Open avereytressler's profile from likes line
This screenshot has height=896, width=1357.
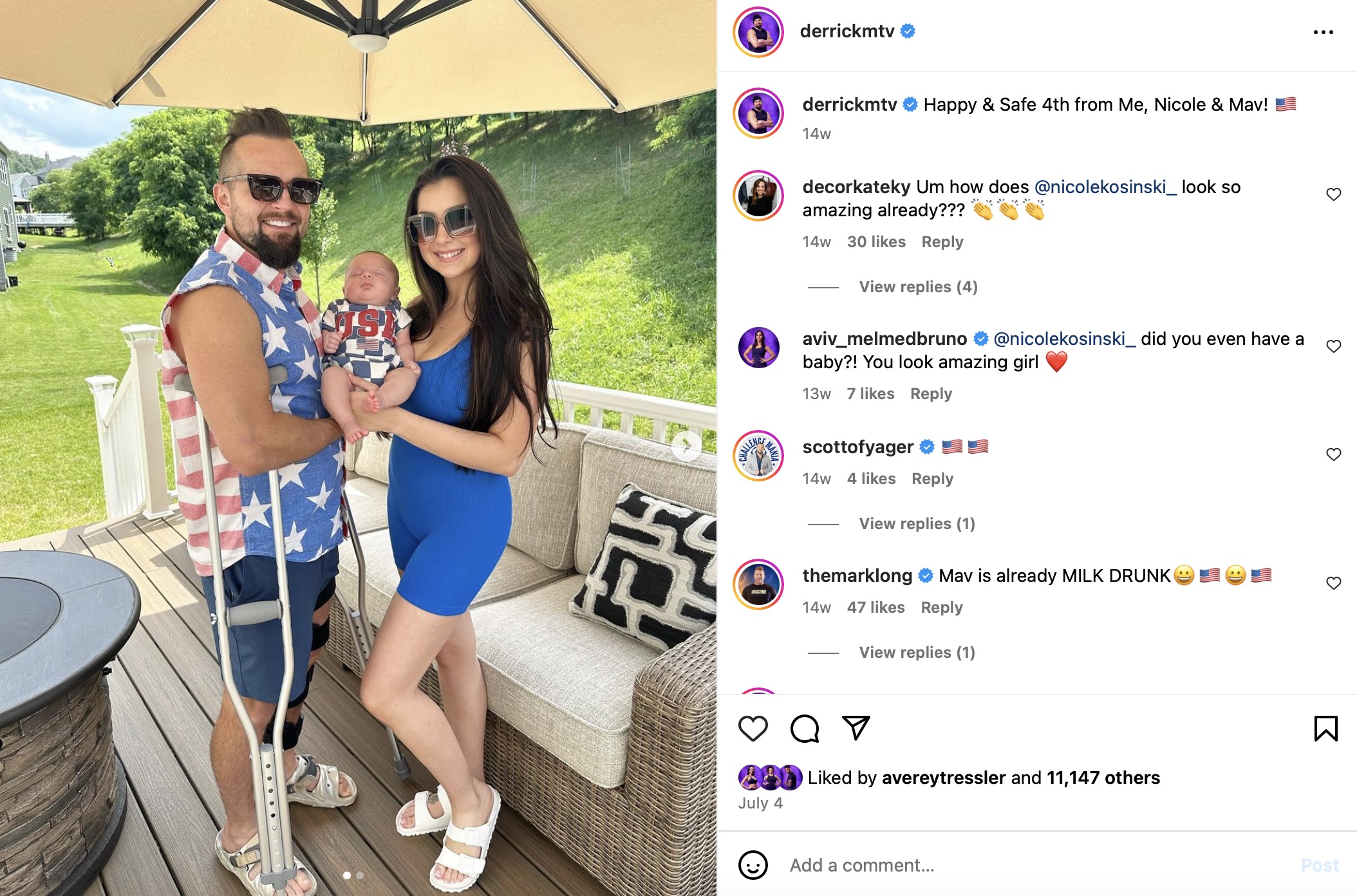[x=943, y=778]
